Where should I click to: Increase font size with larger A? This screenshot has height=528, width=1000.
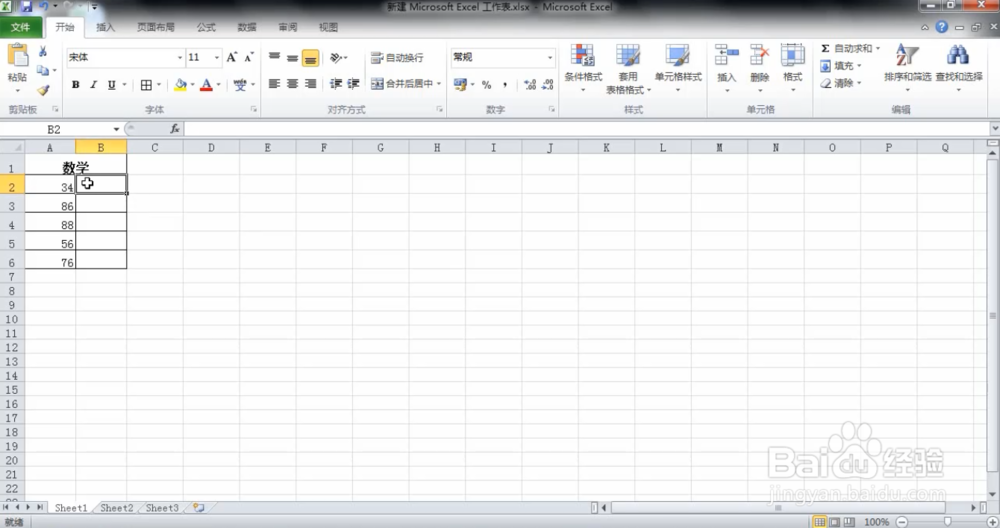pos(232,57)
